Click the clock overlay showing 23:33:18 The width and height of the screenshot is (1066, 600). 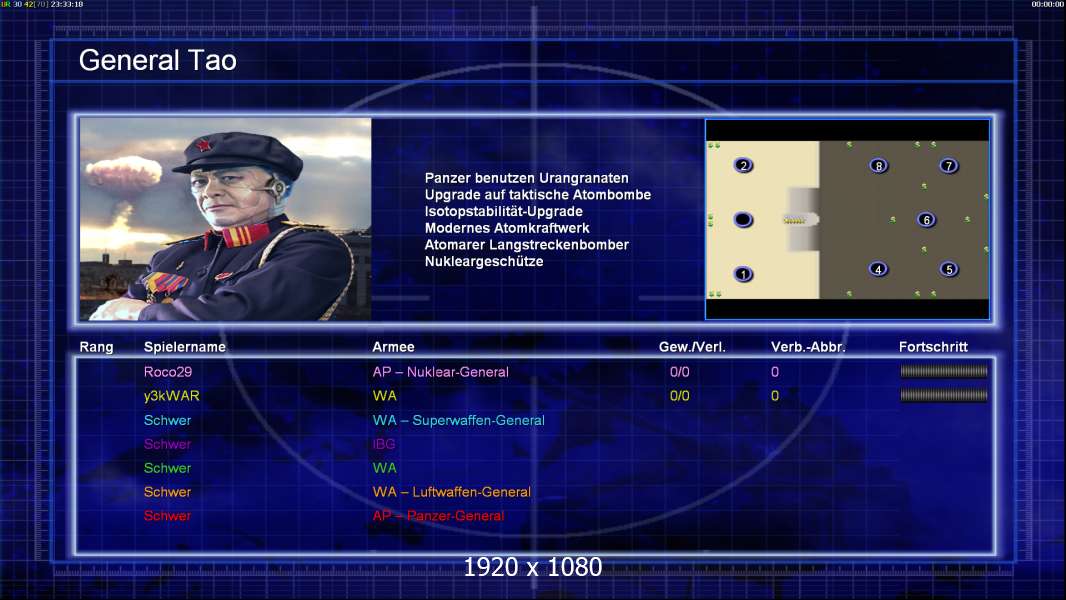pos(67,4)
